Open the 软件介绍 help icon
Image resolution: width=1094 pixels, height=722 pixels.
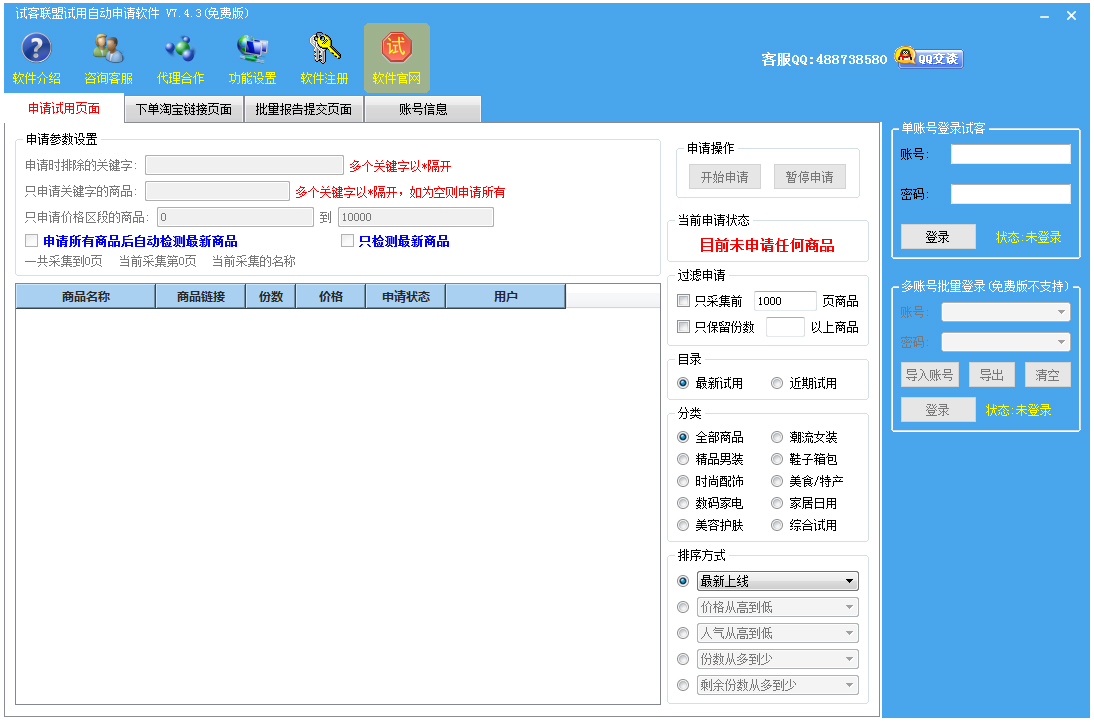pos(36,59)
